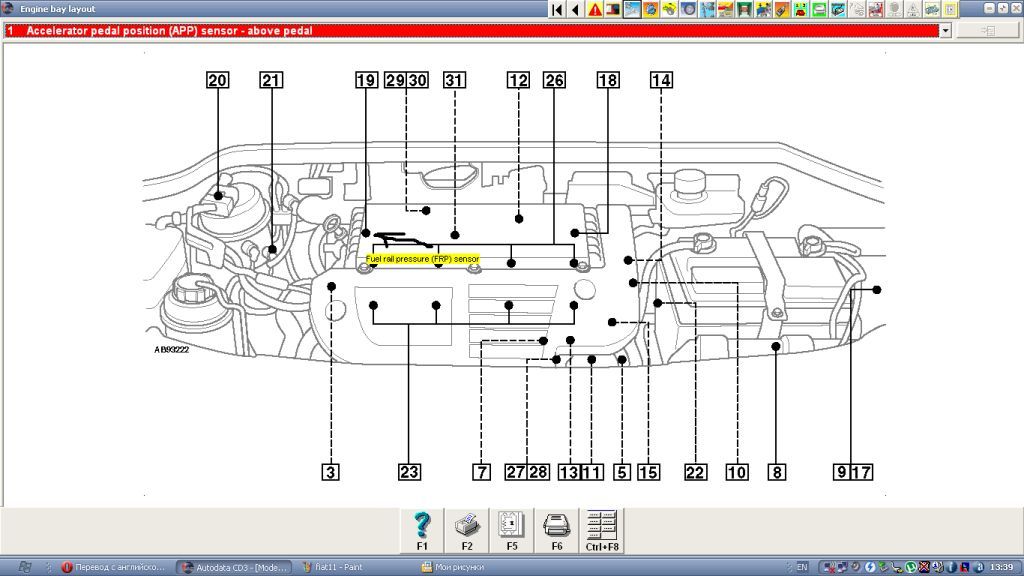Open the Ctrl+F8 table list icon
The width and height of the screenshot is (1024, 576).
(601, 525)
